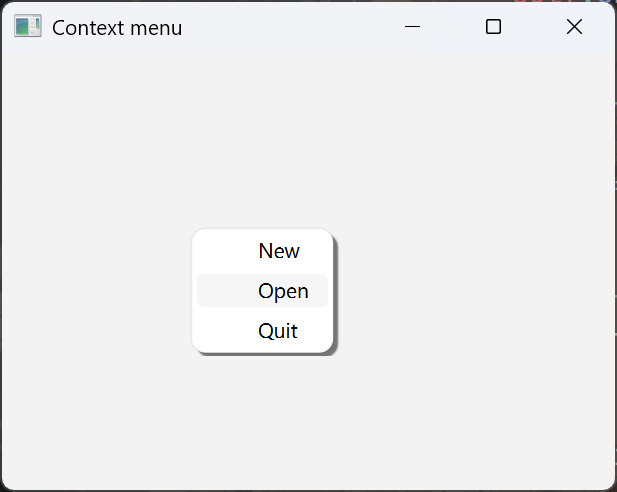Click the Context menu app icon
Viewport: 617px width, 492px height.
(x=27, y=27)
